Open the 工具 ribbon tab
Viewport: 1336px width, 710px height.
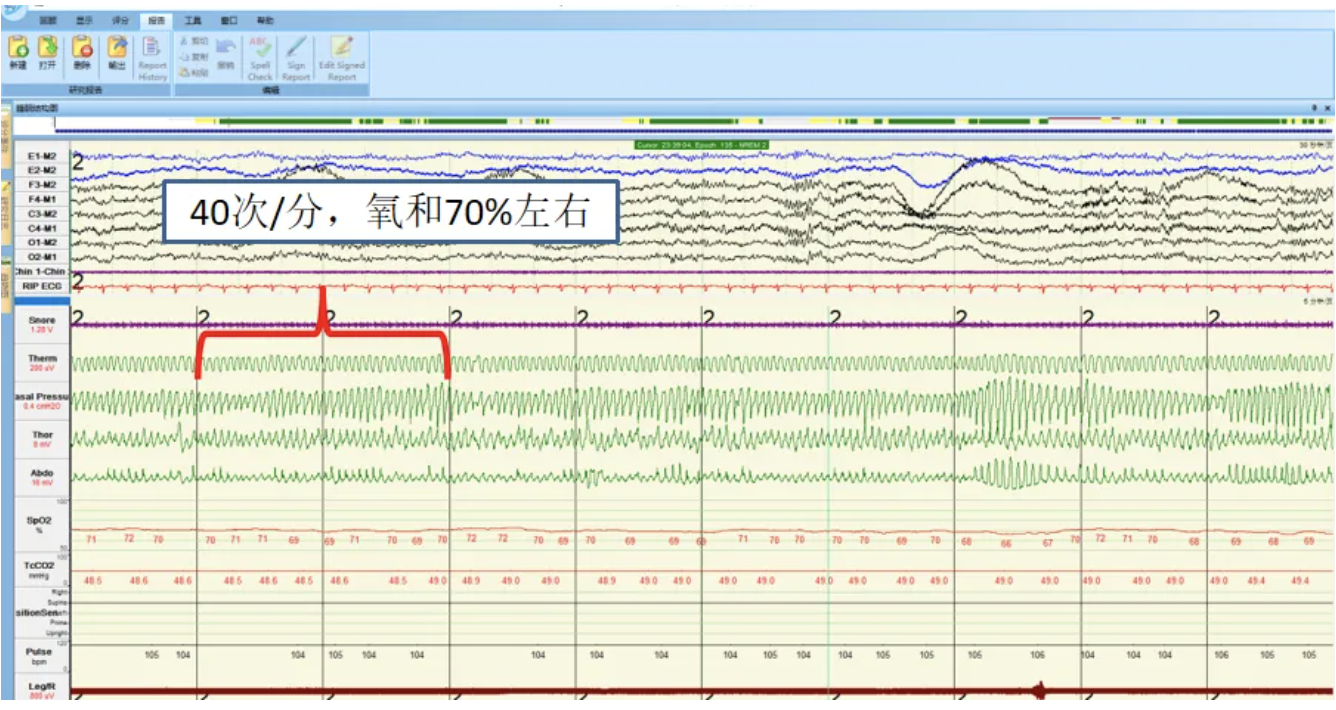coord(193,20)
